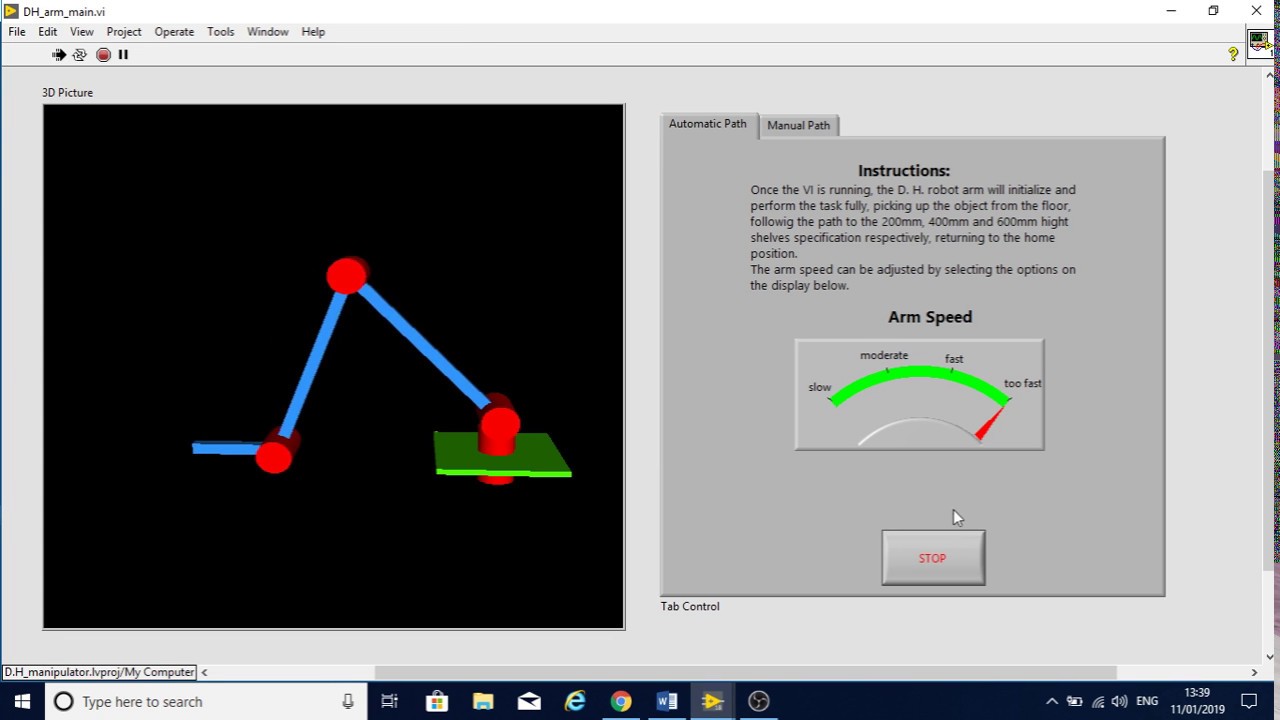Open File Explorer from the taskbar
1280x720 pixels.
[483, 702]
